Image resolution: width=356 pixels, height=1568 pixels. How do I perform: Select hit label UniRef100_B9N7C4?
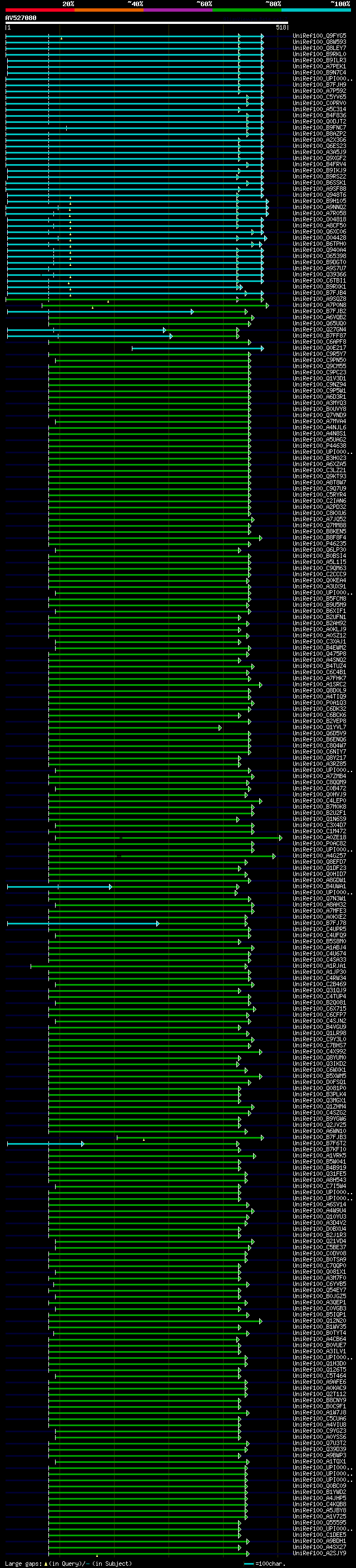click(319, 72)
